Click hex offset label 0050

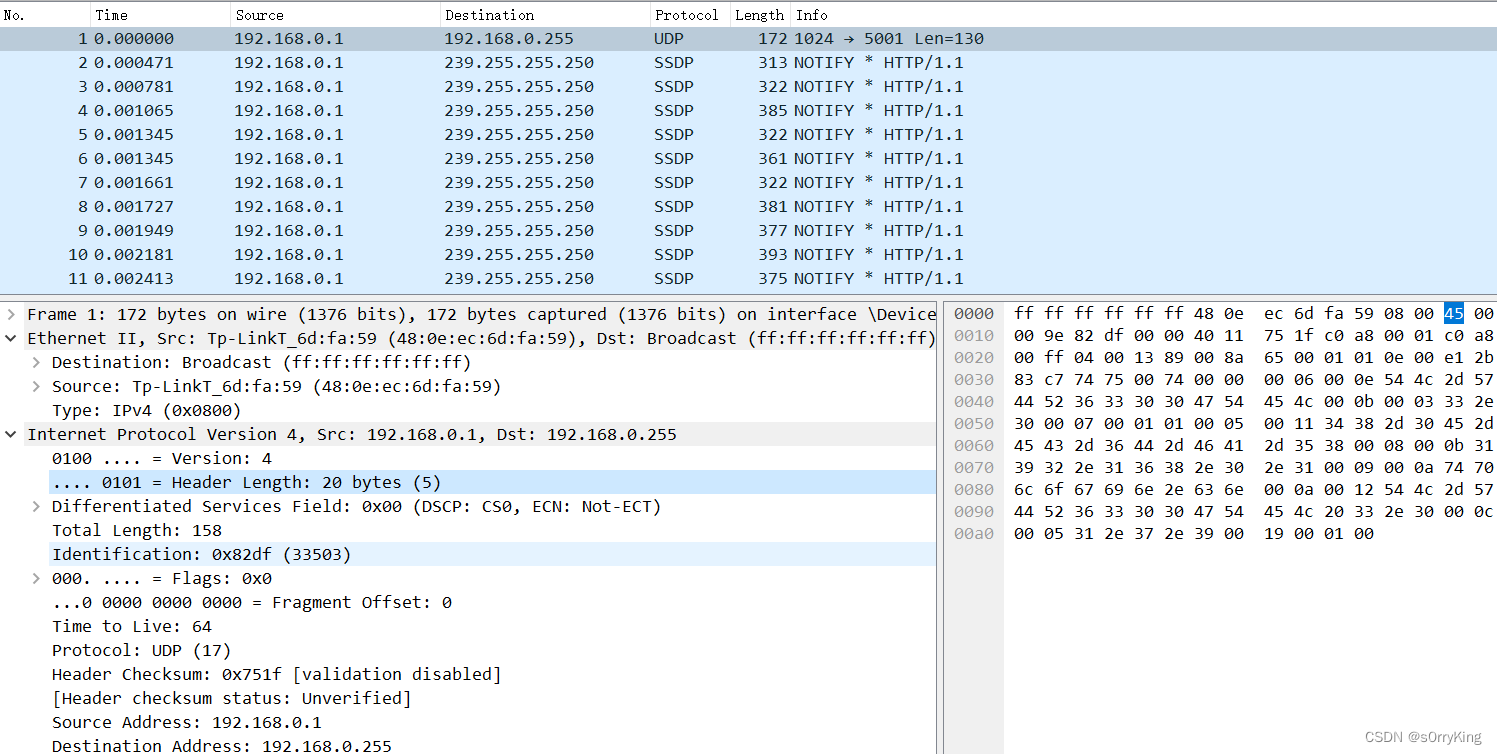[x=973, y=424]
